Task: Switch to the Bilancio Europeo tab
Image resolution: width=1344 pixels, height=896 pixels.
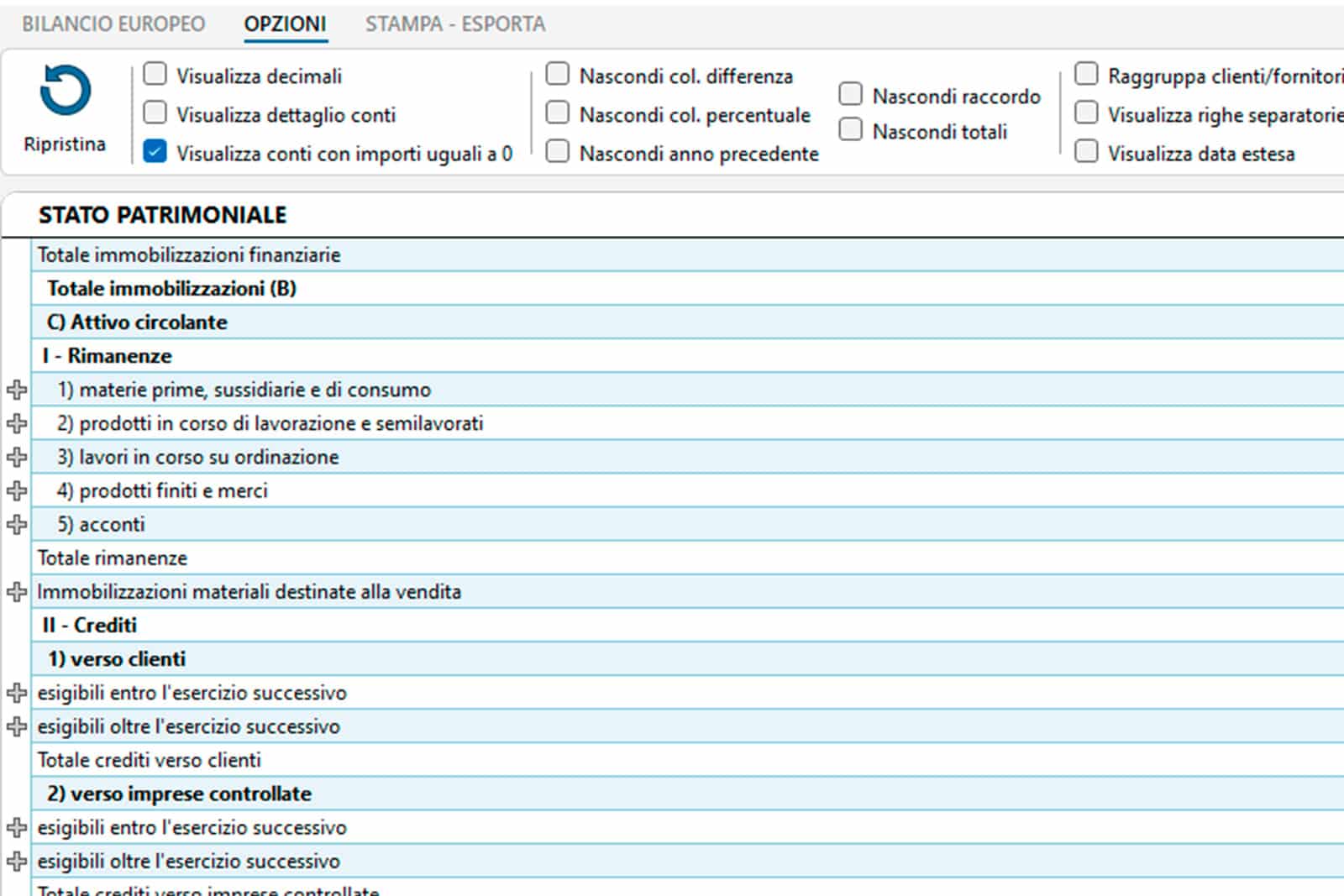Action: pyautogui.click(x=113, y=24)
